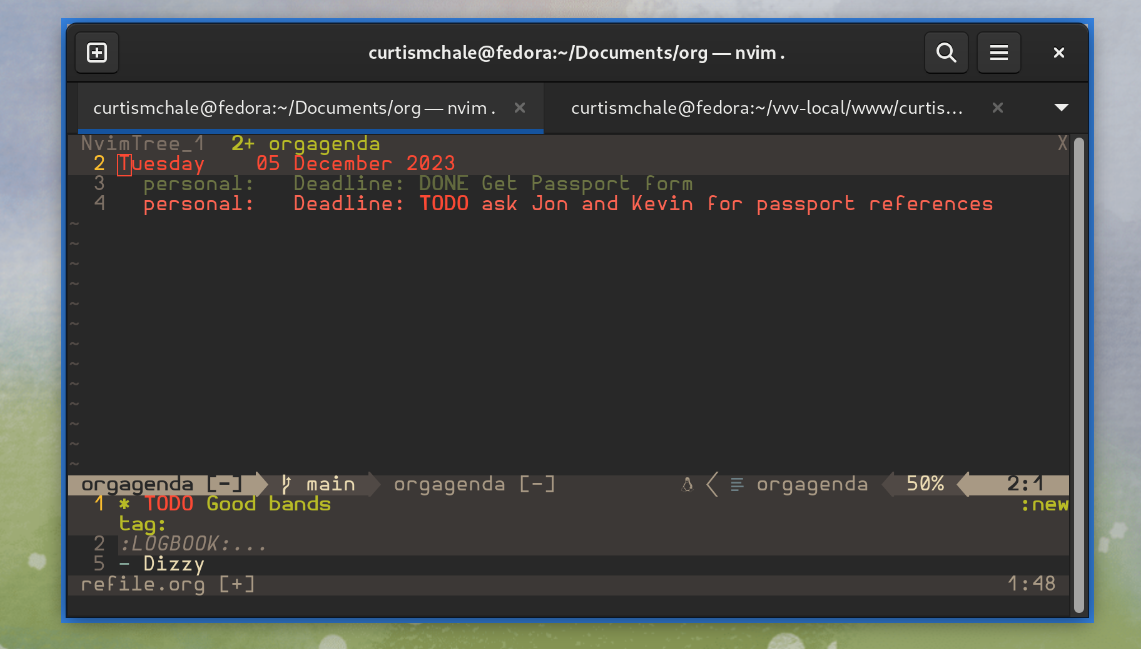Click the 50% progress indicator in statusline
Viewport: 1141px width, 649px height.
924,484
